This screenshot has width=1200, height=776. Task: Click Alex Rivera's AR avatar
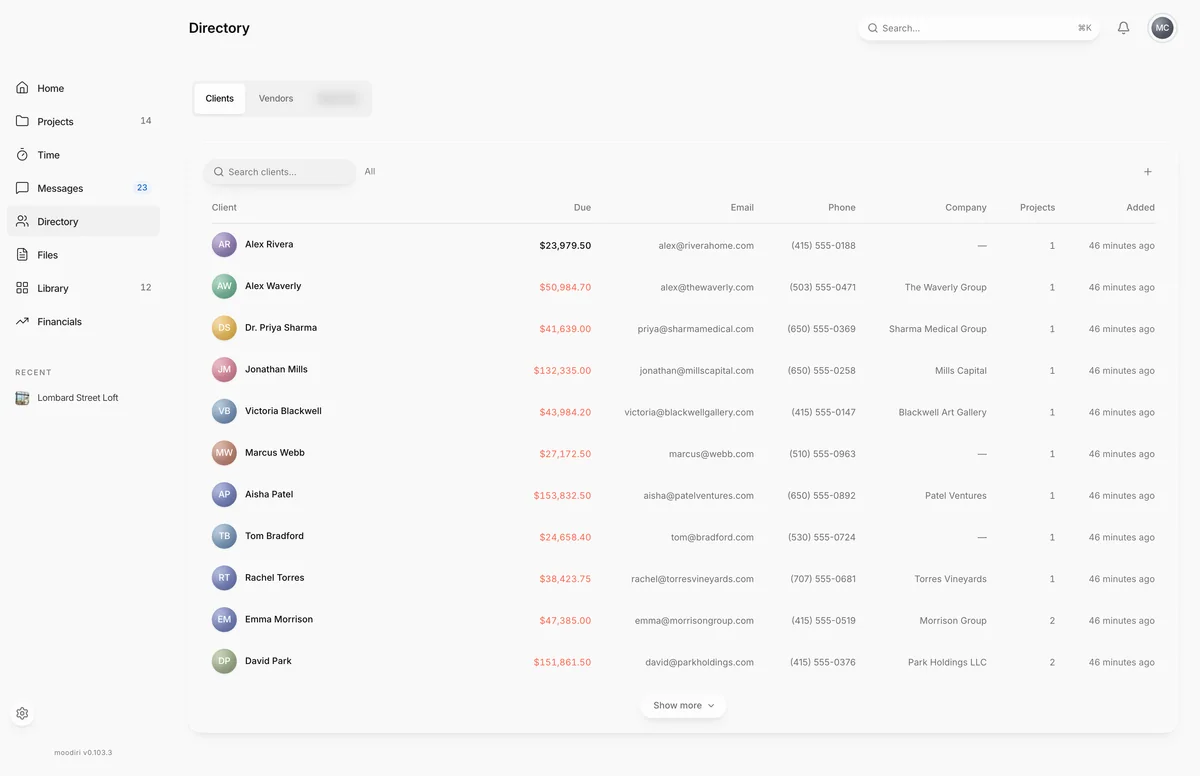click(x=224, y=245)
